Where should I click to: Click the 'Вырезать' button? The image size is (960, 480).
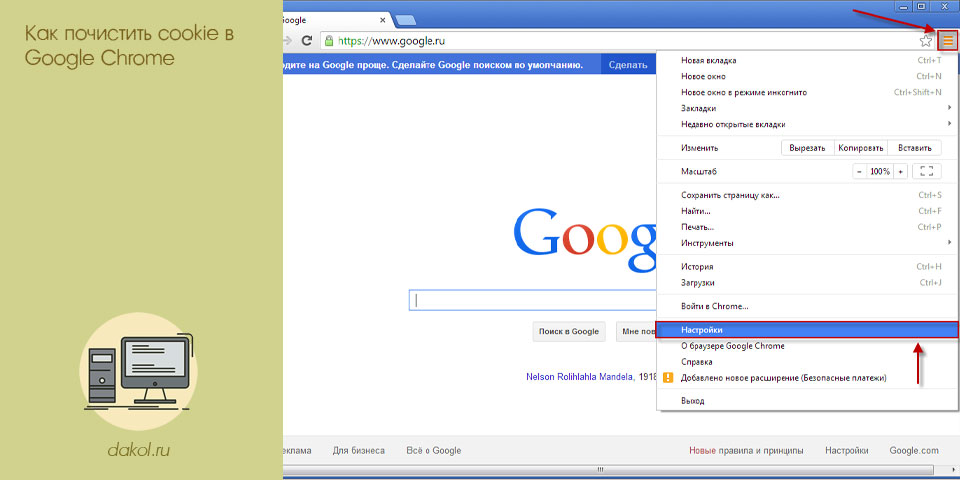808,148
